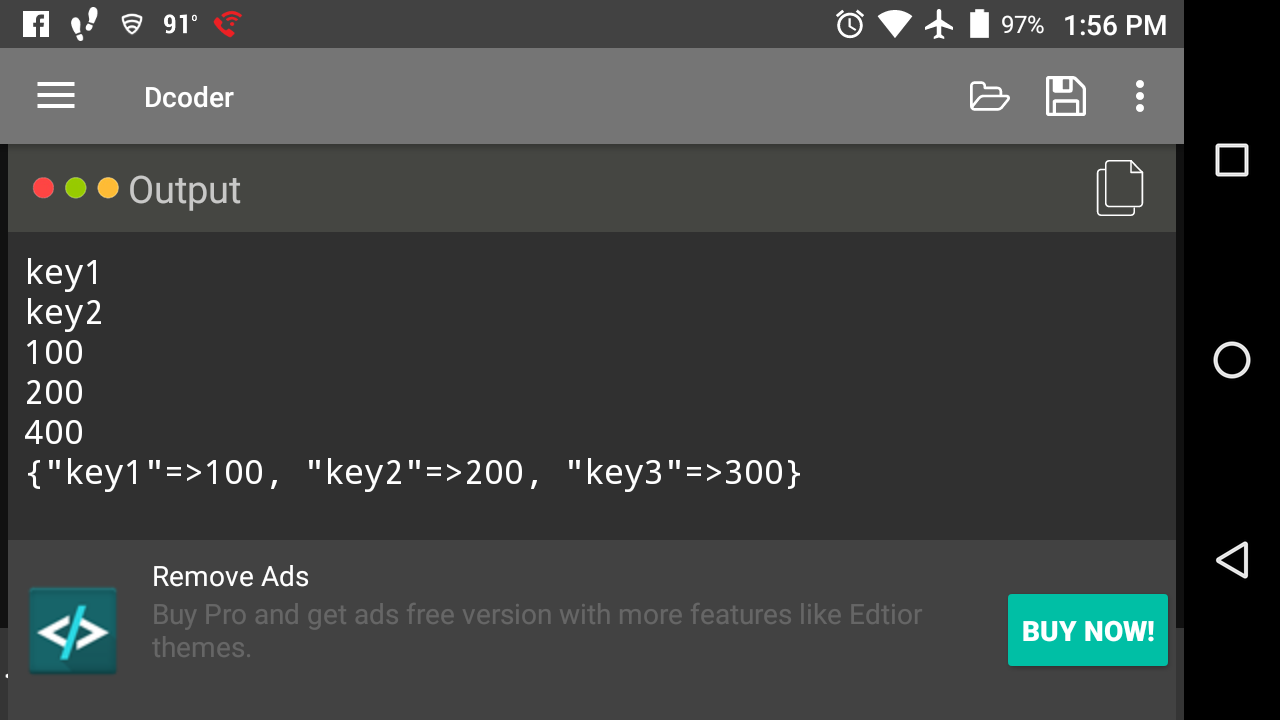The width and height of the screenshot is (1280, 720).
Task: Tap the BUY NOW! button
Action: point(1087,630)
